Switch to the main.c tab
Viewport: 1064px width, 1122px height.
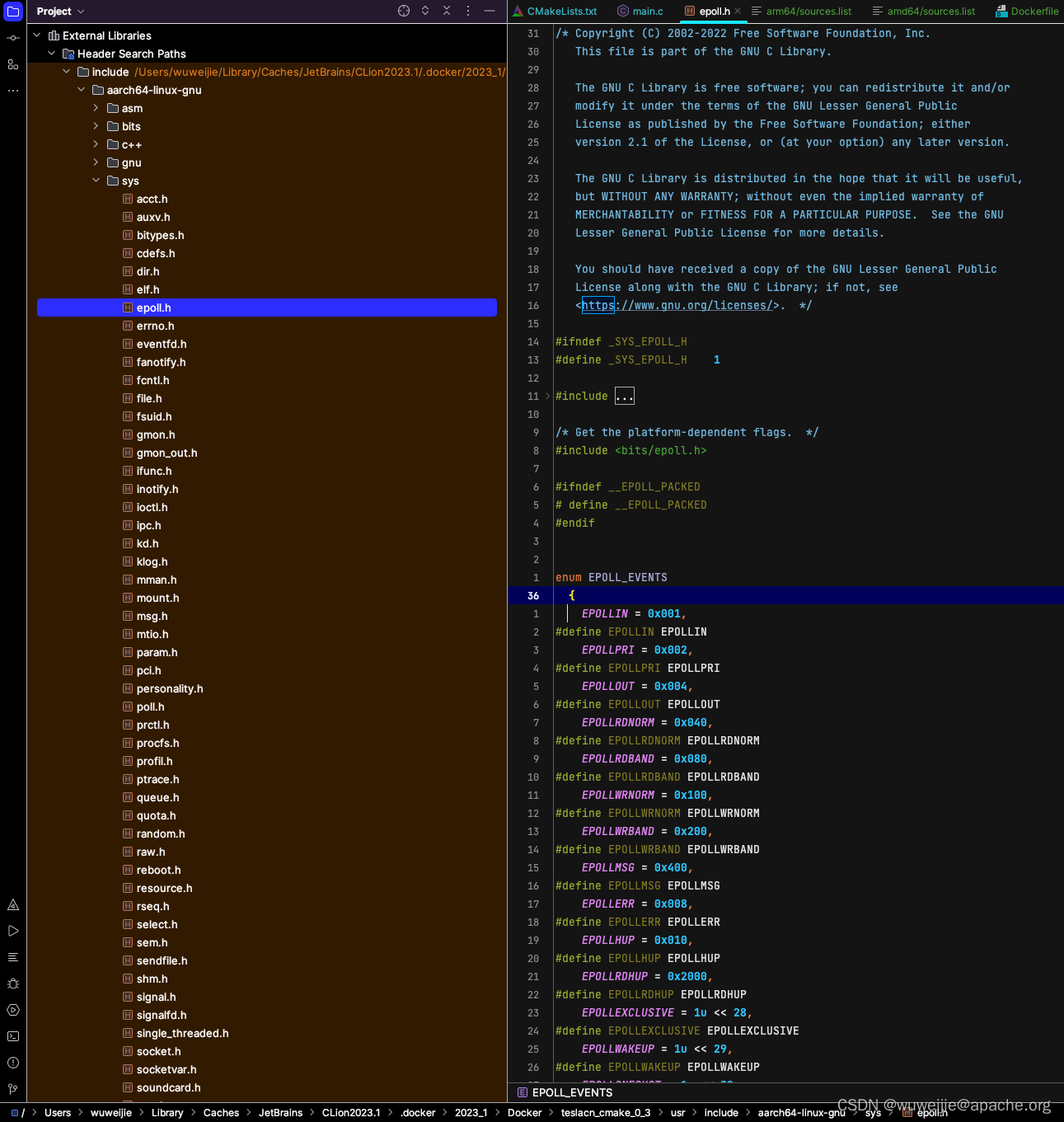click(640, 12)
